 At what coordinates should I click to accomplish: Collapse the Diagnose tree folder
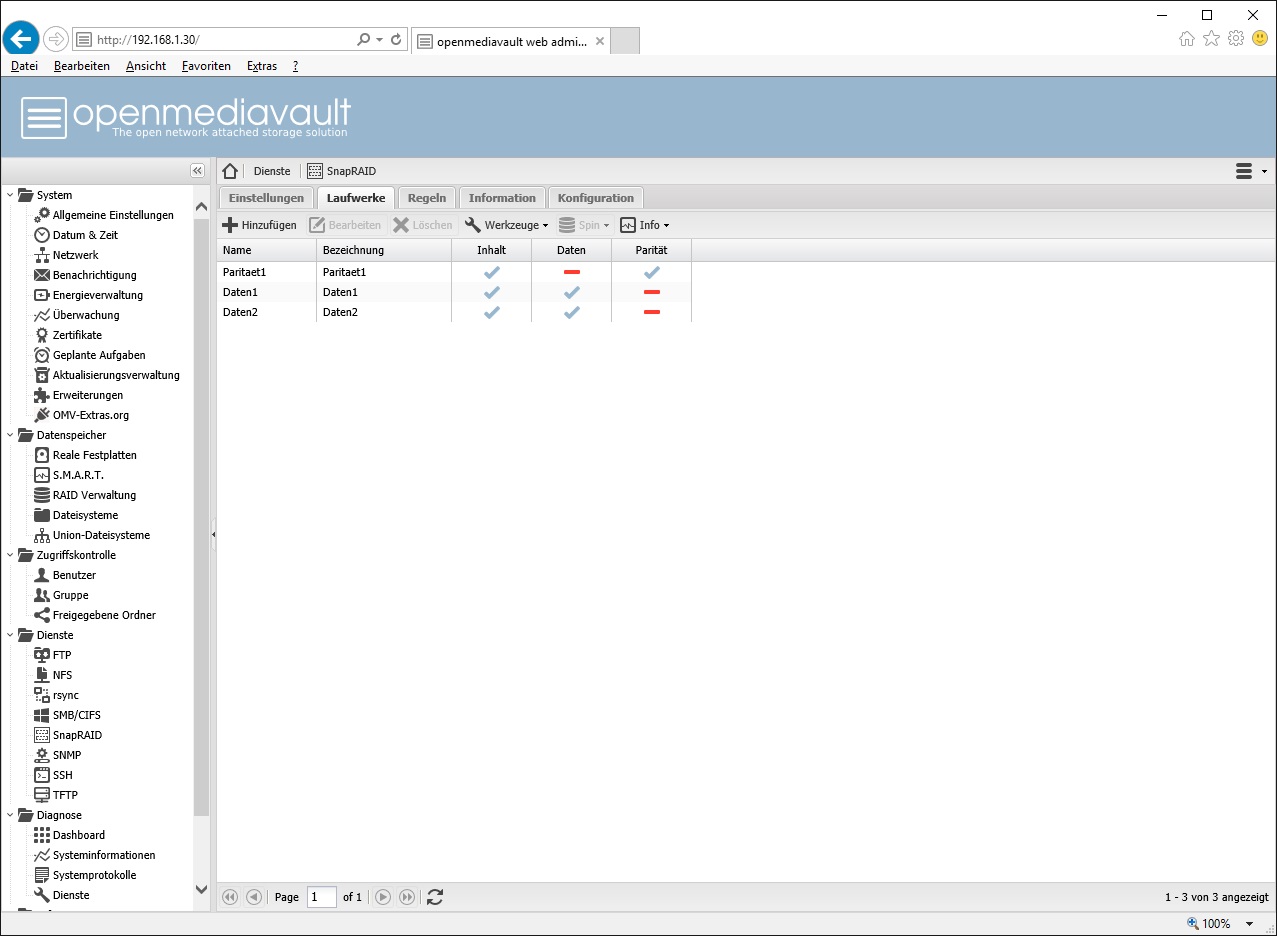10,815
